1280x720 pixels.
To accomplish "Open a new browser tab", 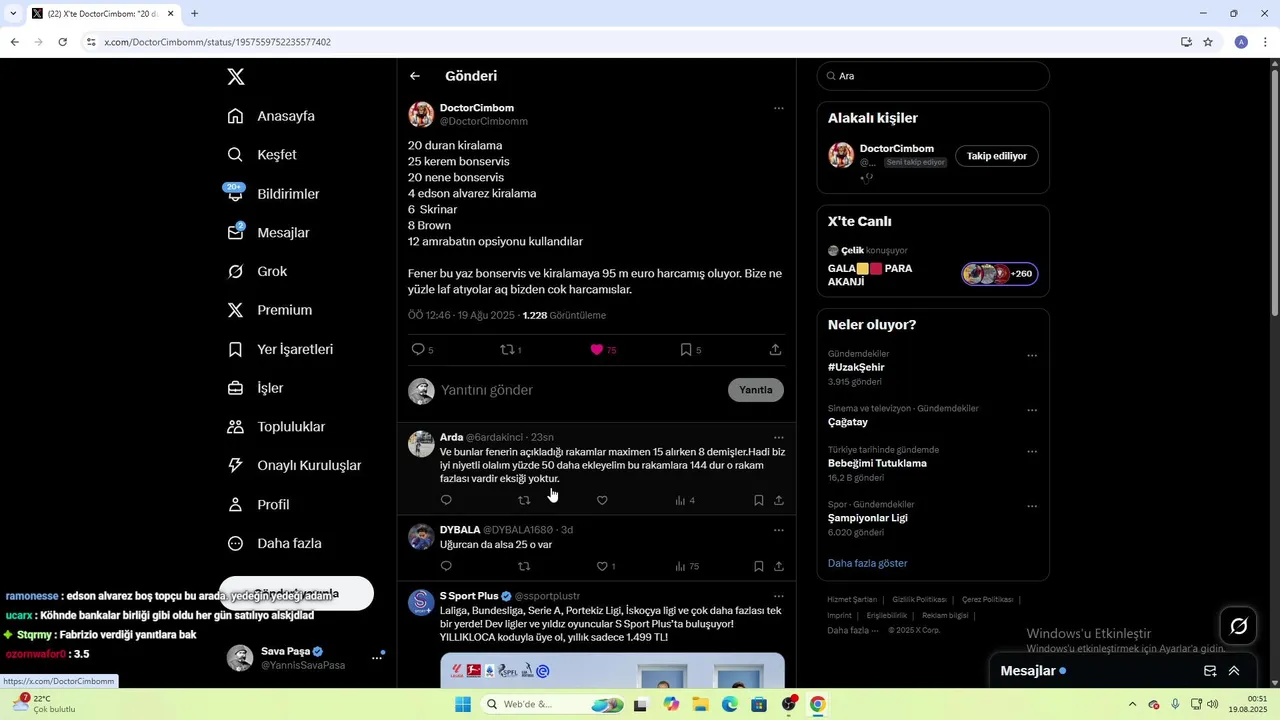I will pyautogui.click(x=194, y=14).
